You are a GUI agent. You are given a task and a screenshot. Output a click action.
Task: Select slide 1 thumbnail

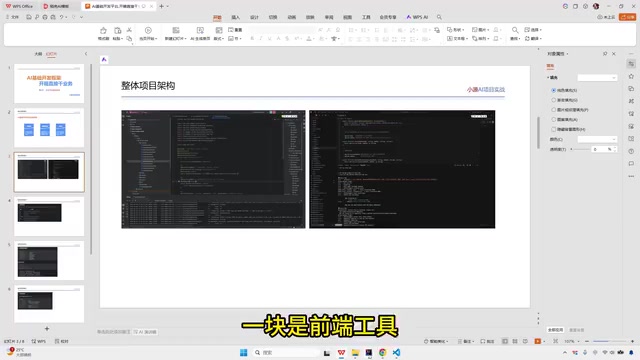[x=49, y=83]
